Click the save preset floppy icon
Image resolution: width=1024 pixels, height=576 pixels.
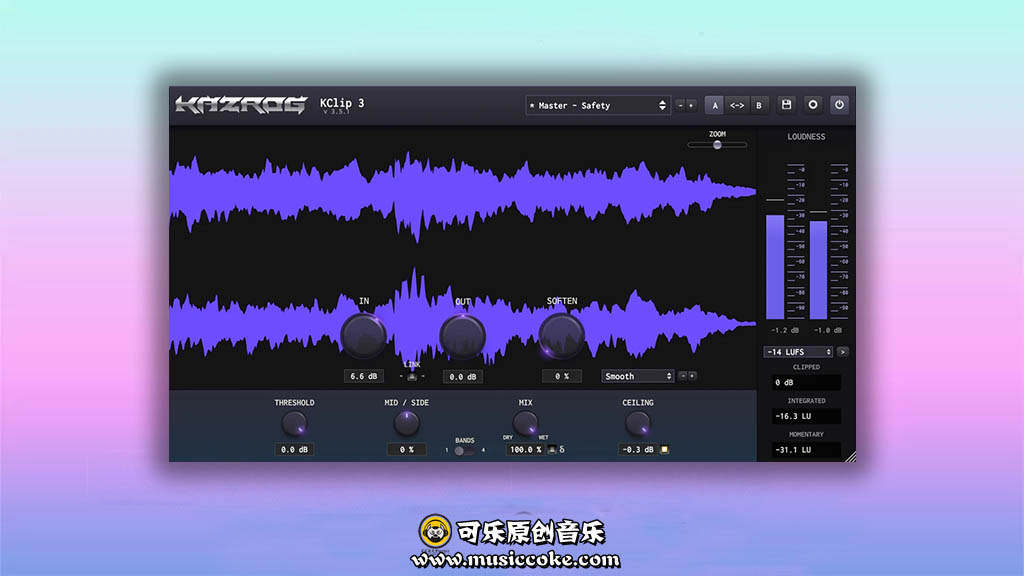[786, 105]
